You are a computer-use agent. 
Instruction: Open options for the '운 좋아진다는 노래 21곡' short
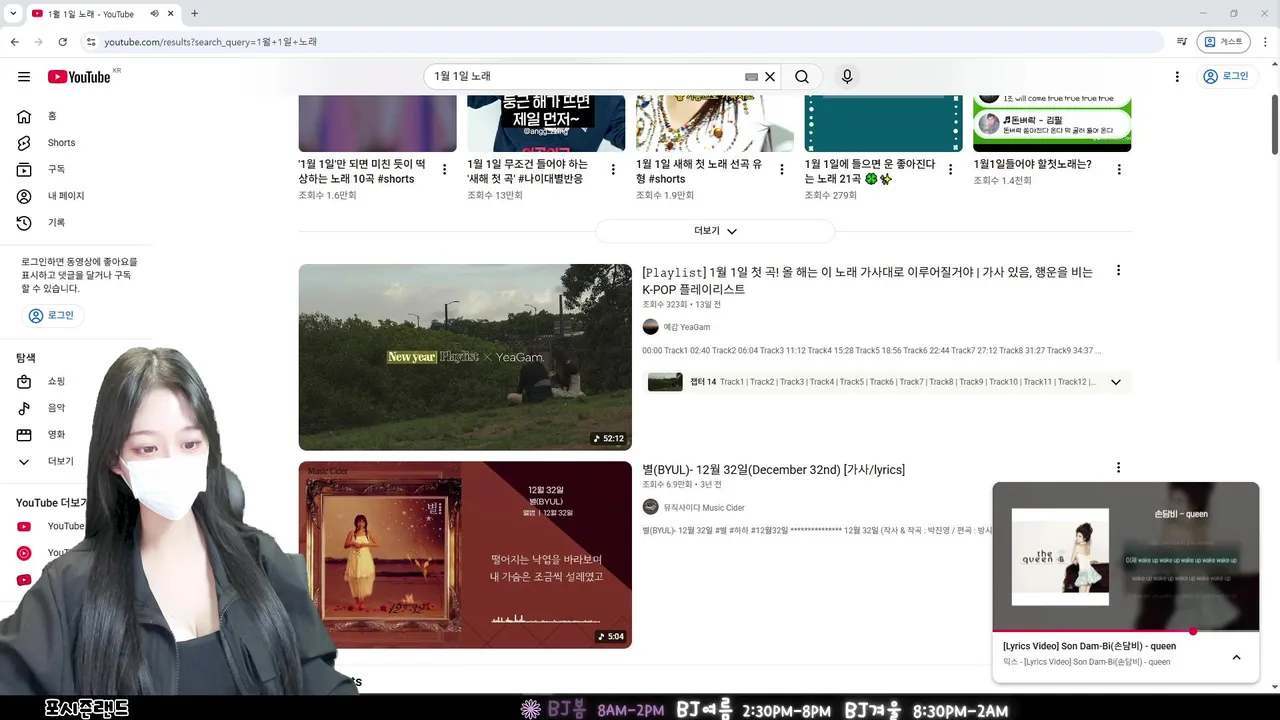tap(951, 170)
